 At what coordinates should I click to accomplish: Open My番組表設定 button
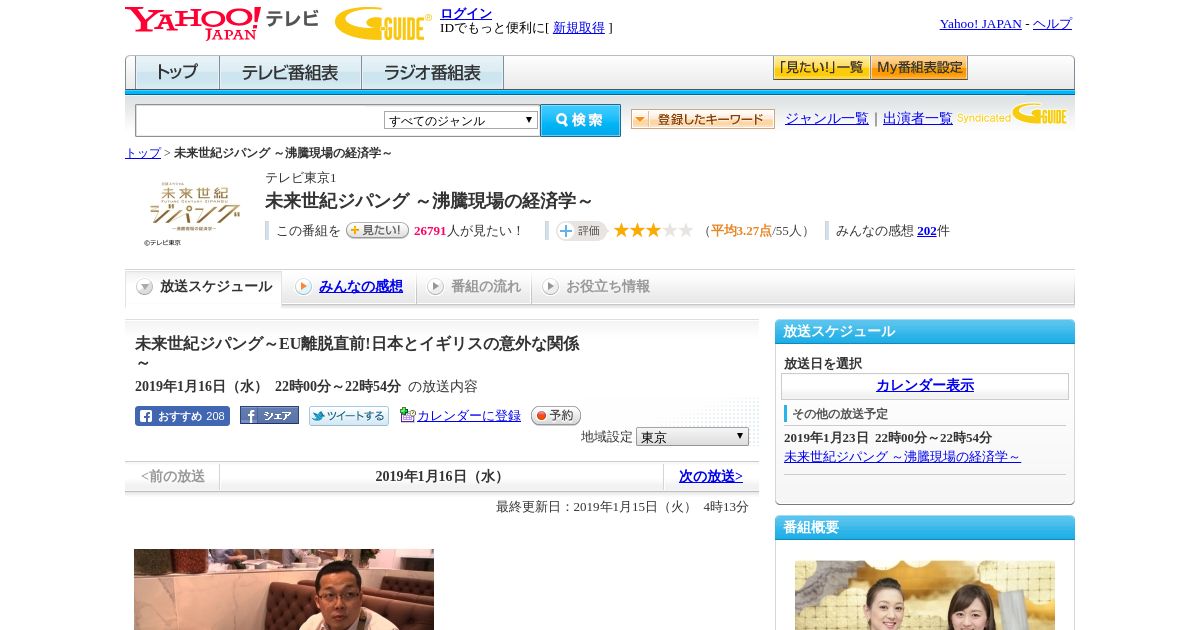pos(919,68)
